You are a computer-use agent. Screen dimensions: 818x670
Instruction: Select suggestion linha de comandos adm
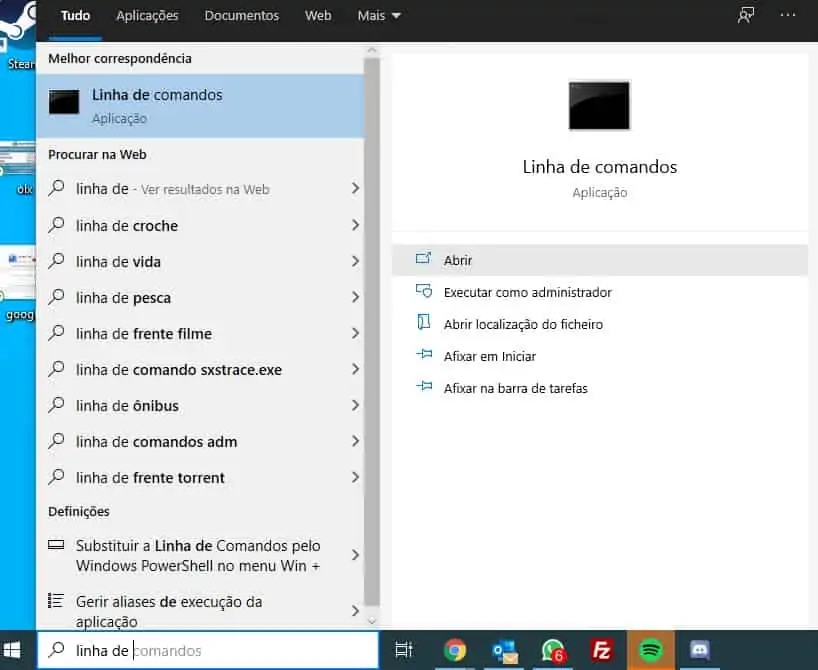pos(200,441)
